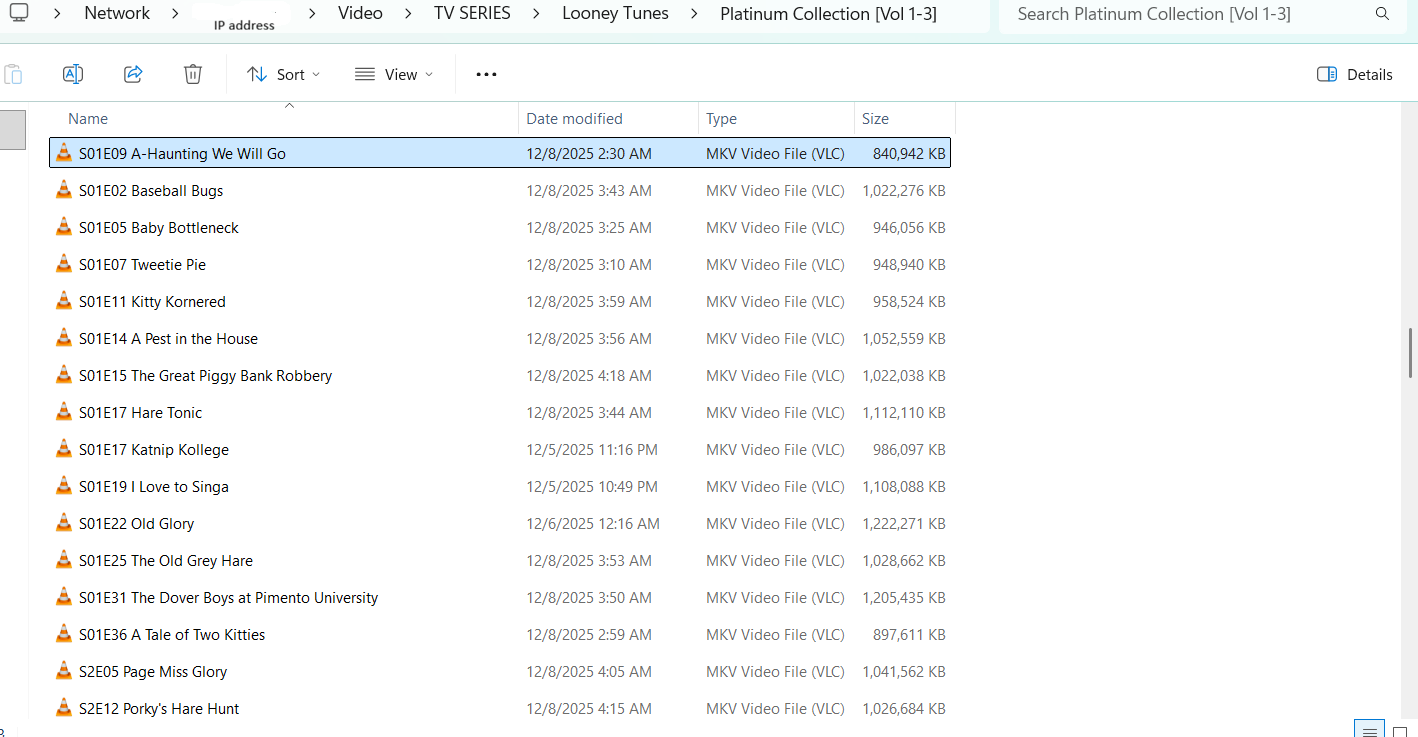Click VLC icon of S01E05 Baby Bottleneck
This screenshot has height=737, width=1418.
[64, 227]
